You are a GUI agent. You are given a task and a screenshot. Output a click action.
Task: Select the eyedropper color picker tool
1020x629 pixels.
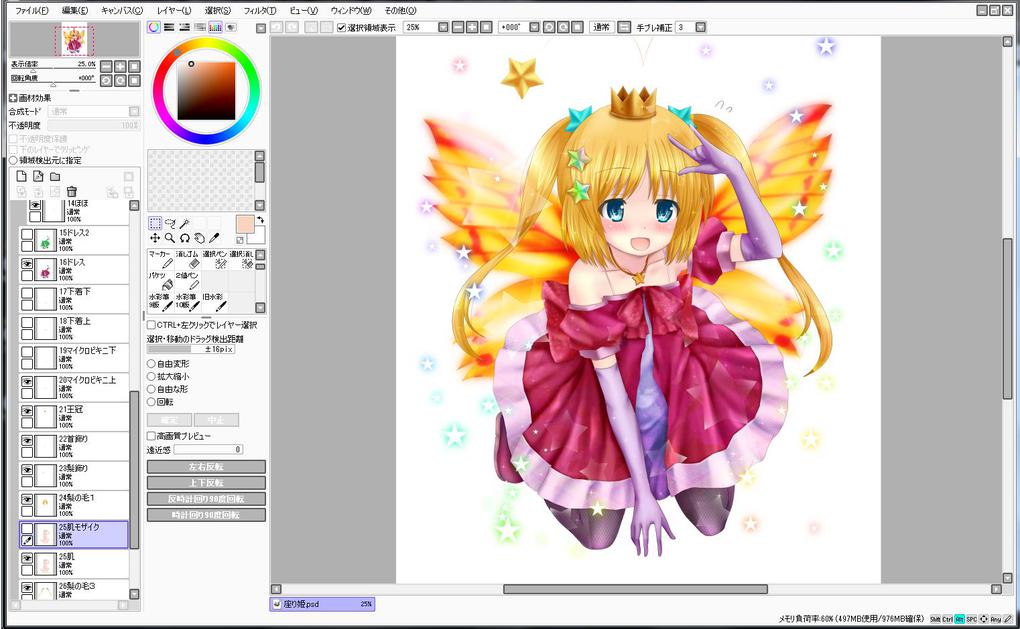point(215,238)
